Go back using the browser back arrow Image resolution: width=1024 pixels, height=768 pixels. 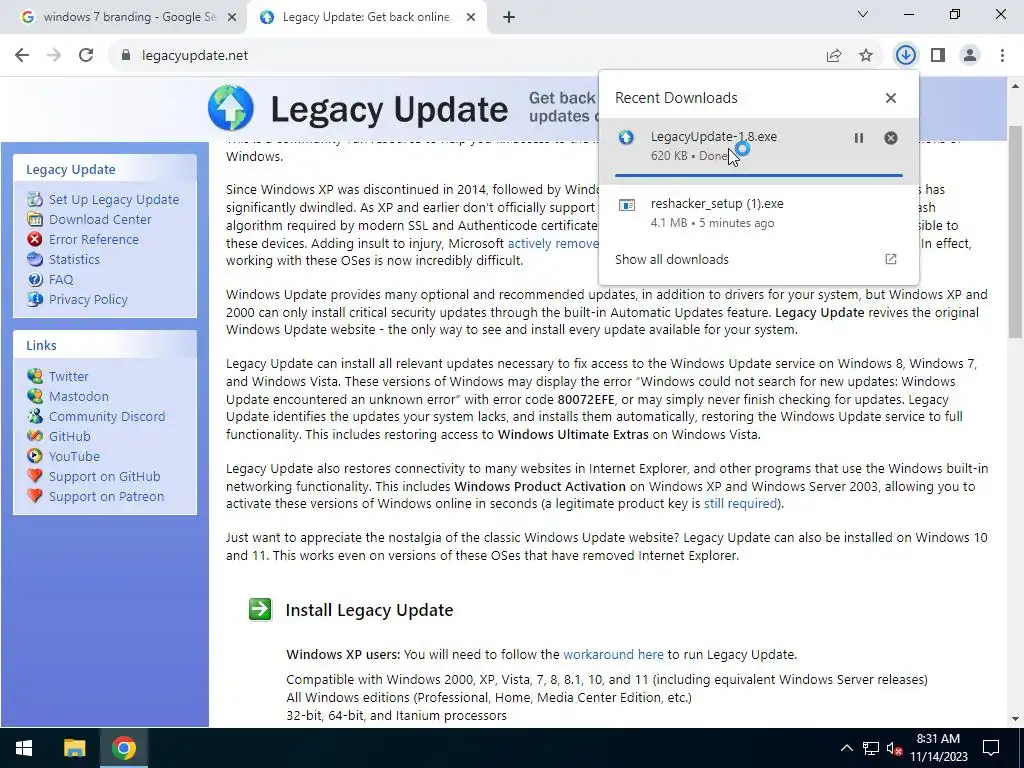tap(22, 56)
